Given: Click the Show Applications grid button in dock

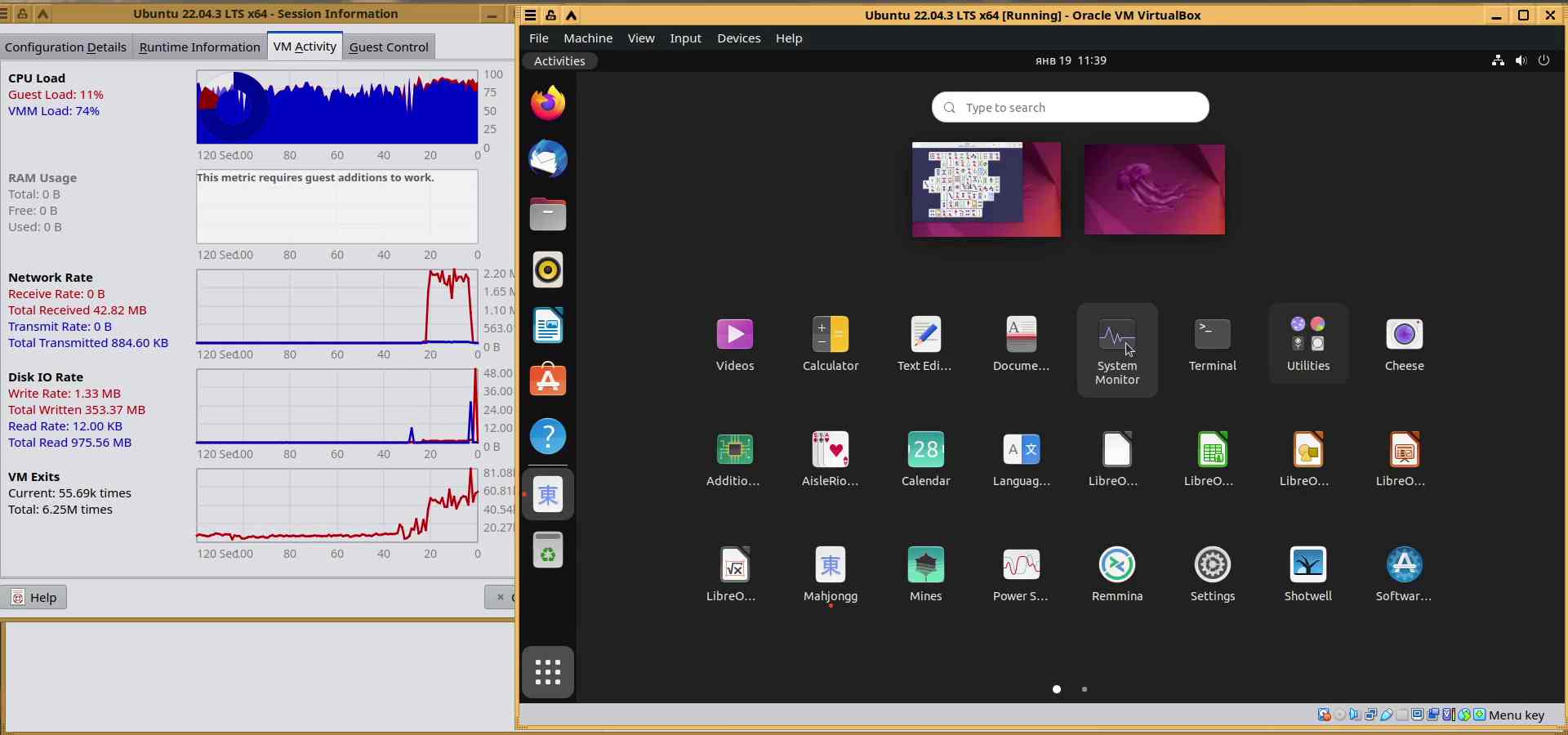Looking at the screenshot, I should click(x=548, y=672).
